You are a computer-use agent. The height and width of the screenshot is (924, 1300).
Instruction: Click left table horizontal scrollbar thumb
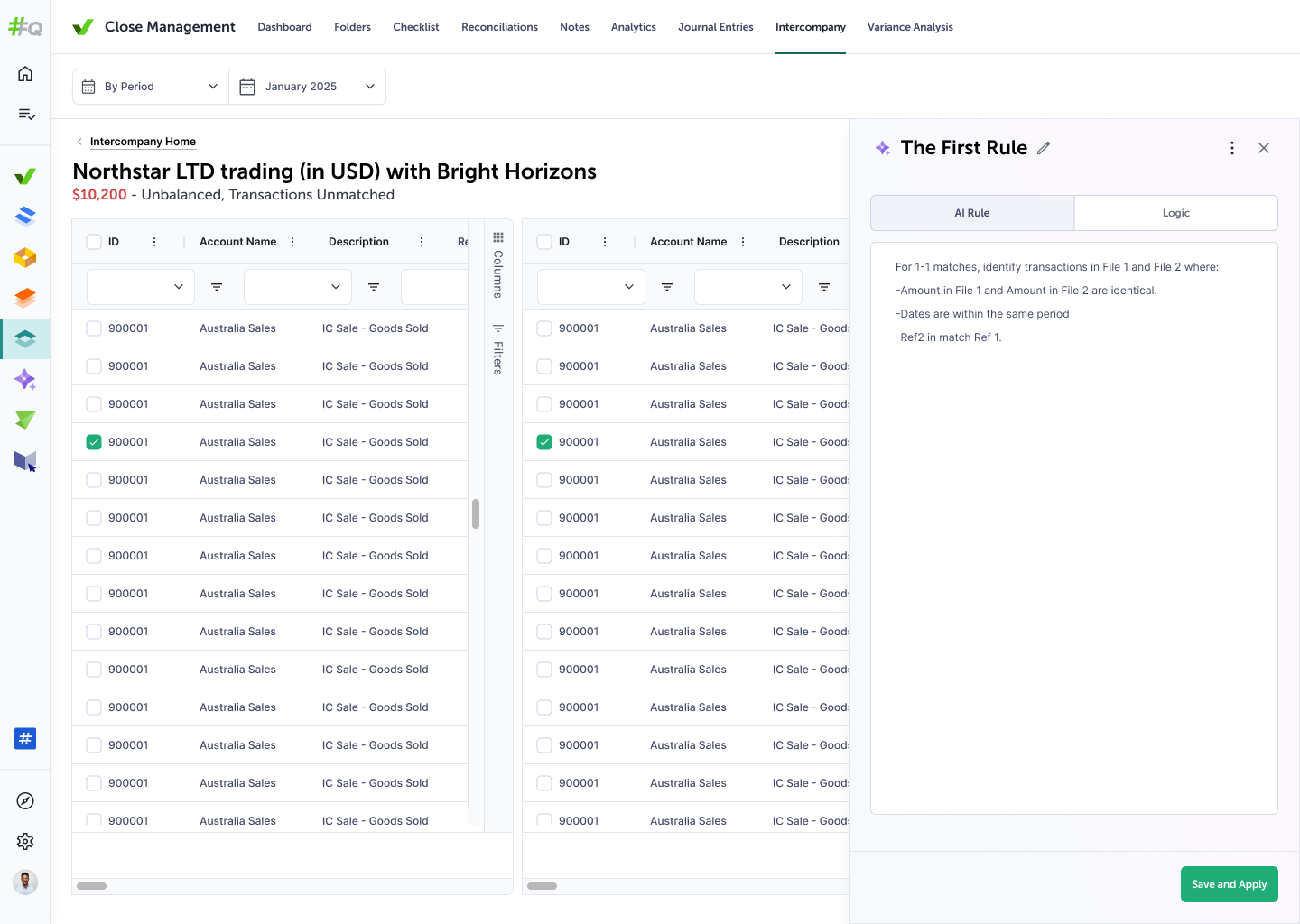pyautogui.click(x=91, y=886)
